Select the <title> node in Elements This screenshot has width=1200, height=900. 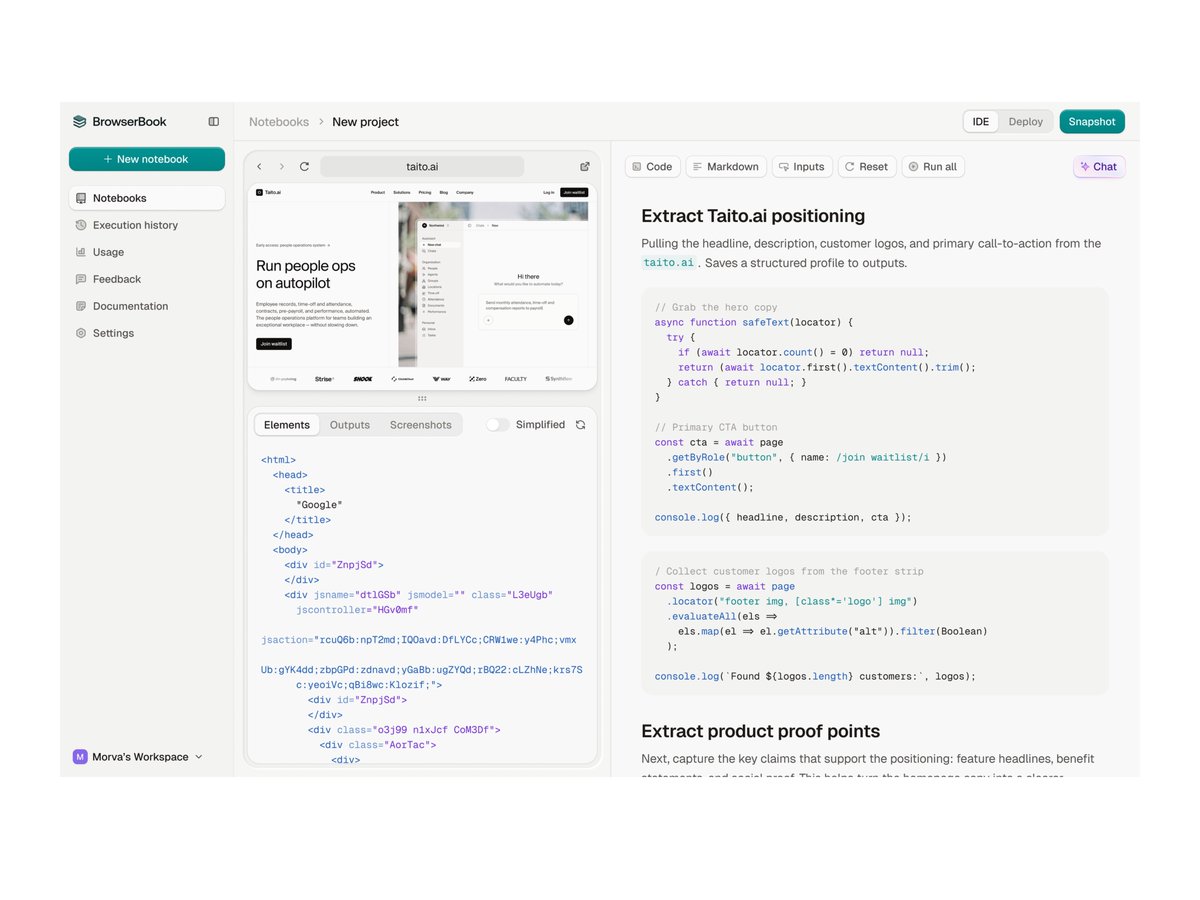(304, 490)
